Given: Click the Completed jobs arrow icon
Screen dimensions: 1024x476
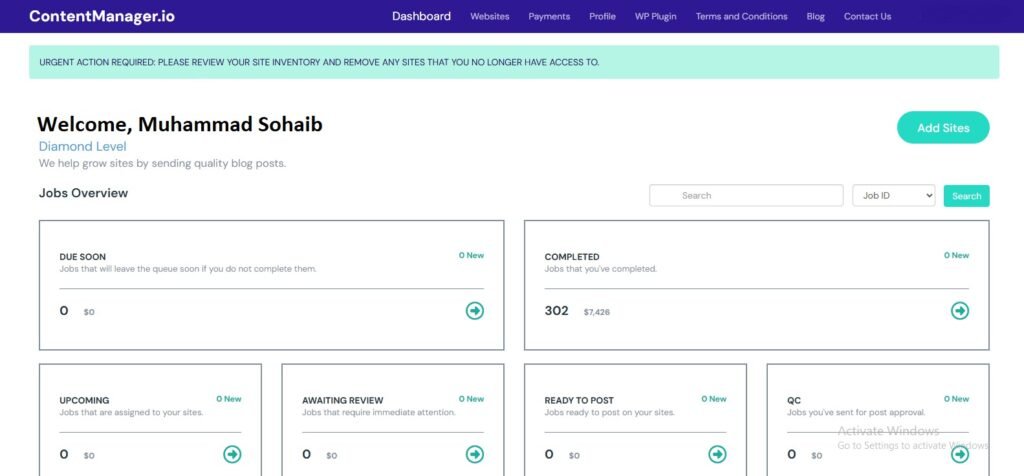Looking at the screenshot, I should [960, 311].
